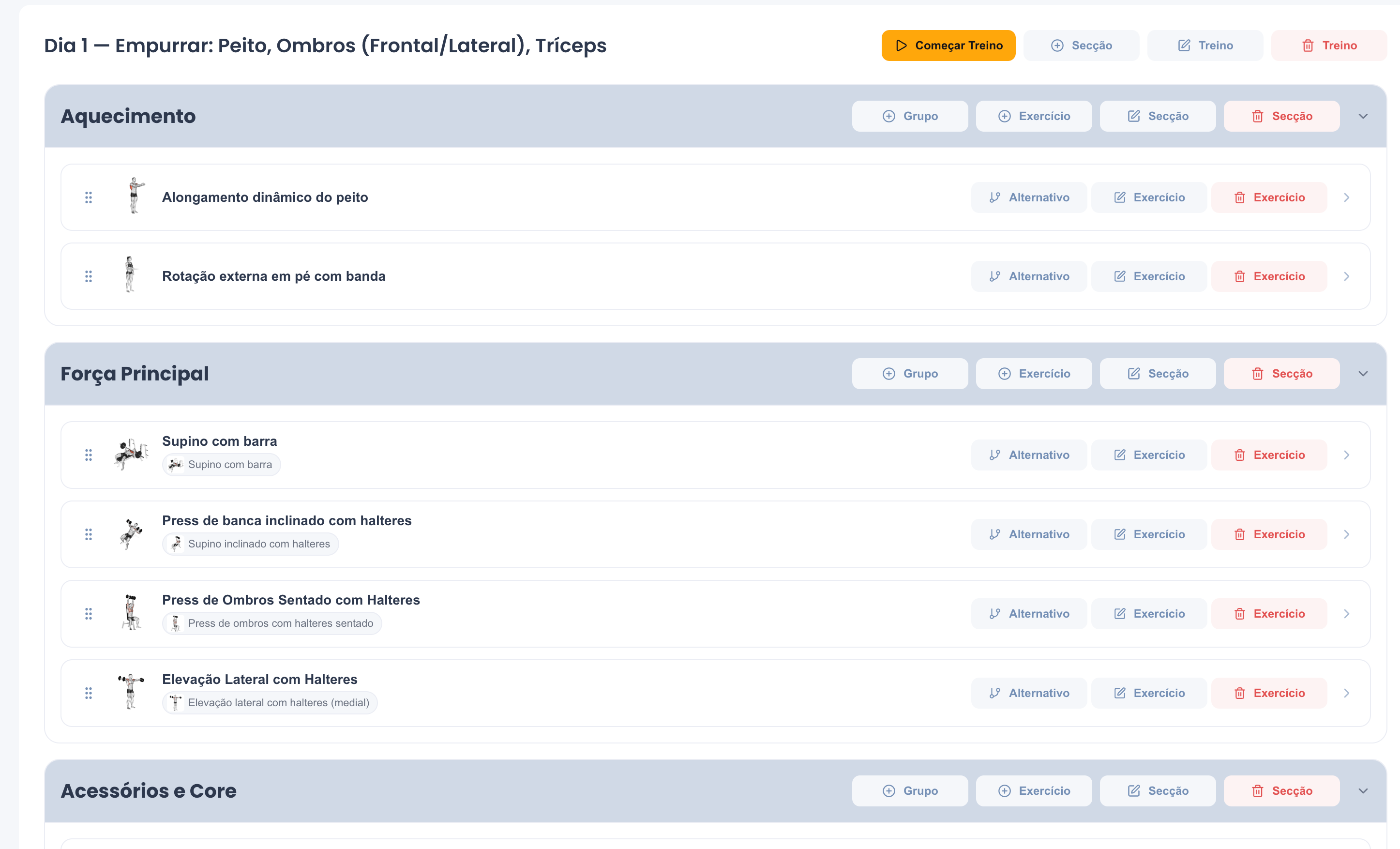Grab drag handle of Alongamento dinâmico do peito

89,197
